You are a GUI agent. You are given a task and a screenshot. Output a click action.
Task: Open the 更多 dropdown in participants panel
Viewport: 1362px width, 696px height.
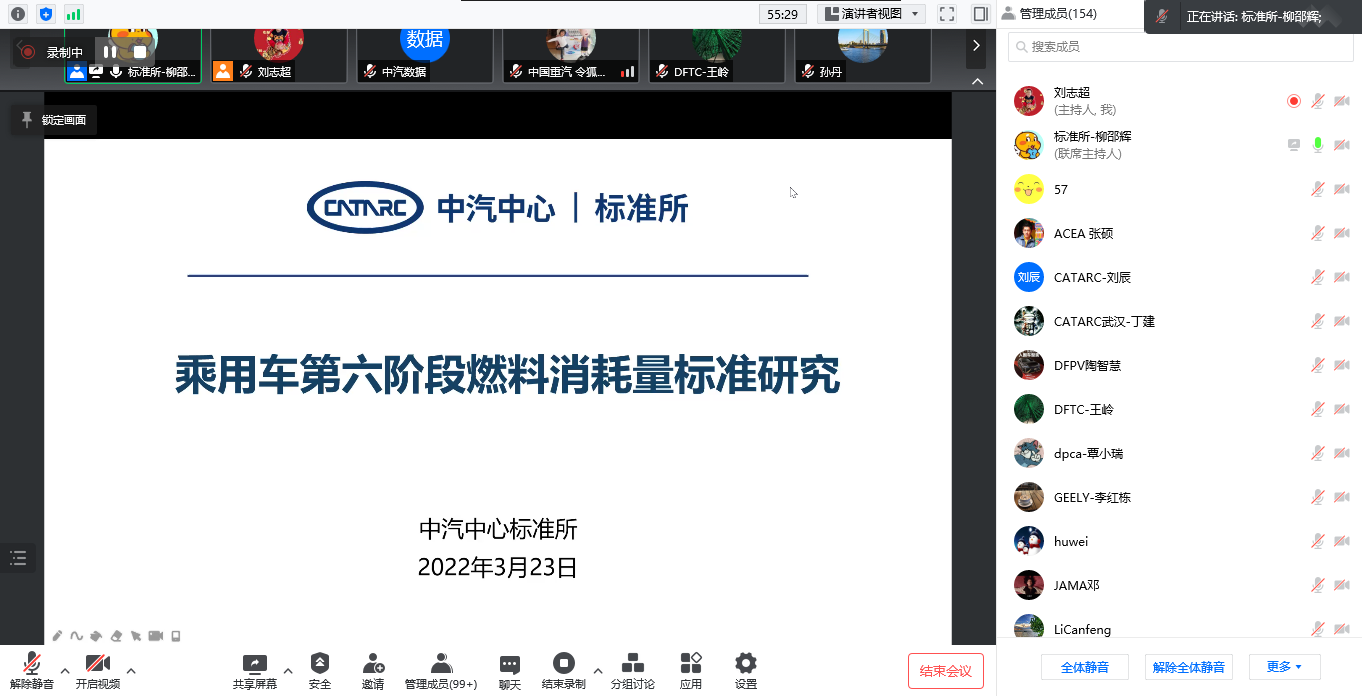[x=1285, y=666]
